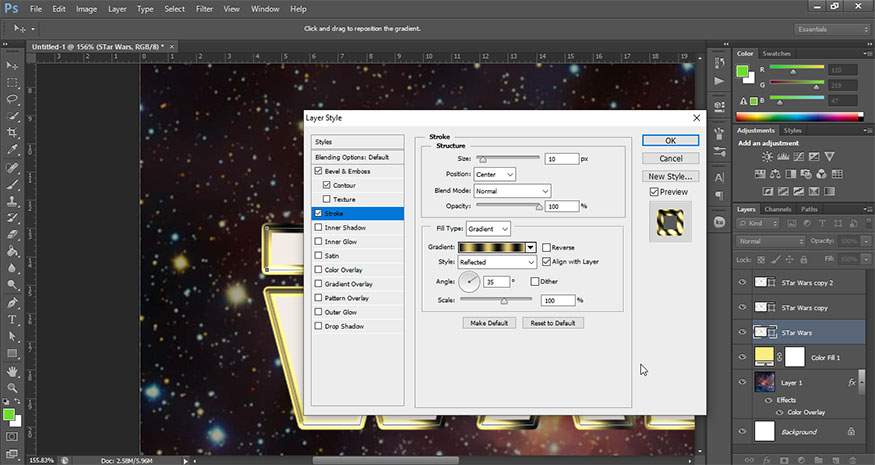
Task: Uncheck the Contour checkbox
Action: 327,185
